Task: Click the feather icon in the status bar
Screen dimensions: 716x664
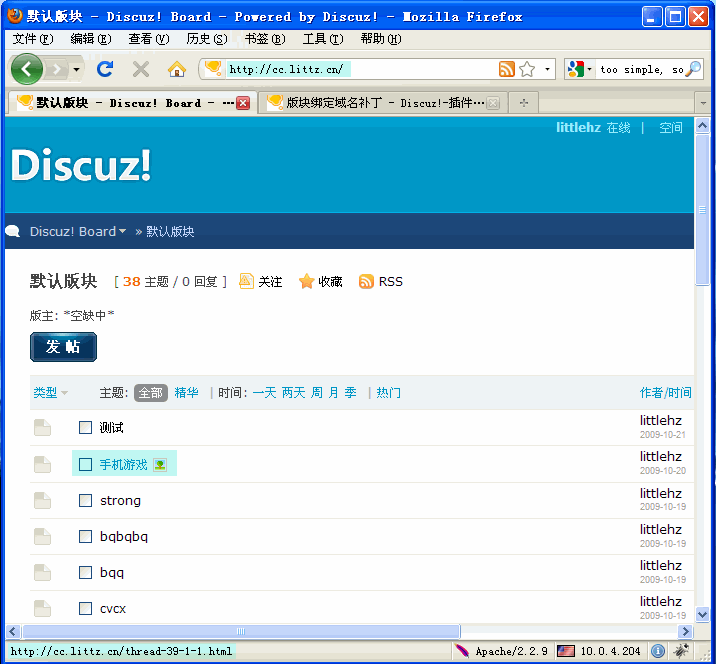Action: 461,651
